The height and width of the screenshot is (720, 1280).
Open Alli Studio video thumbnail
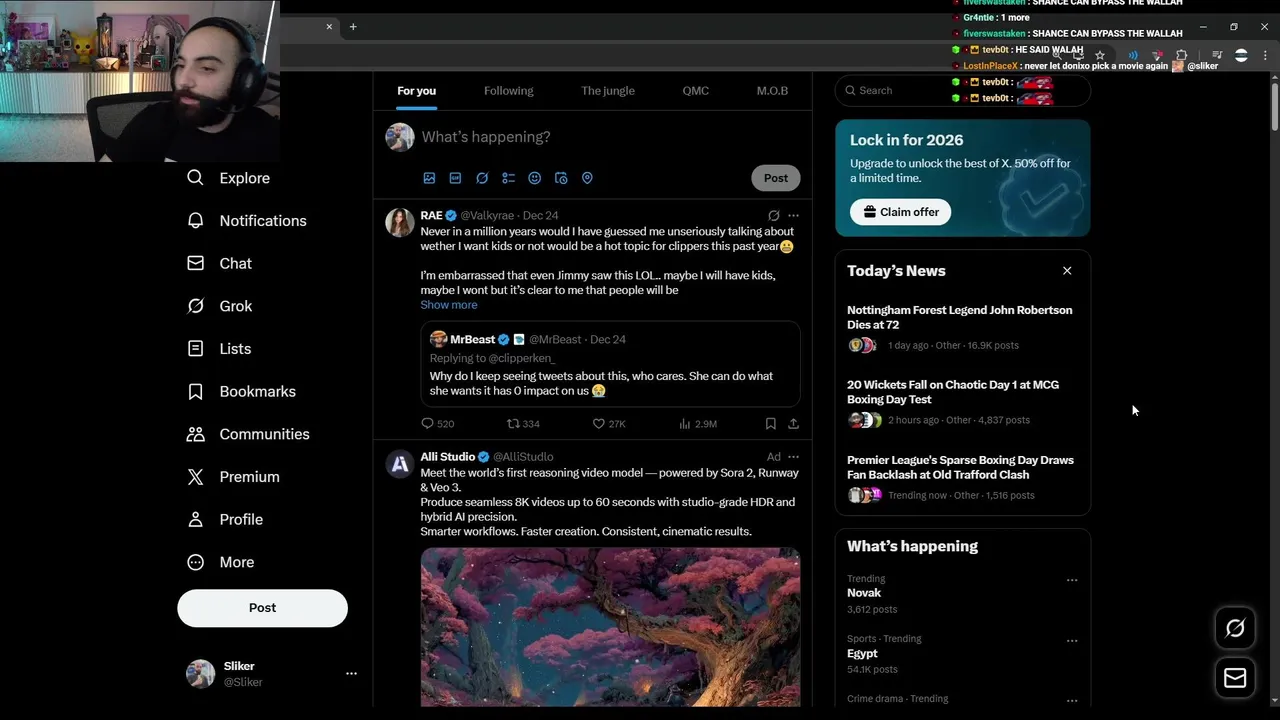click(610, 627)
